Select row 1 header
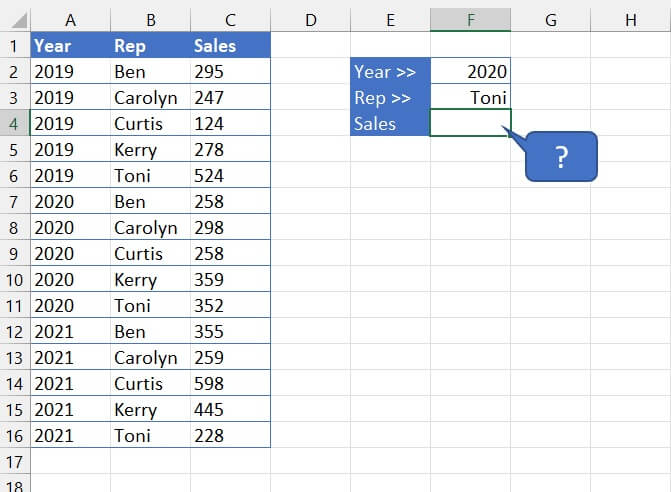Image resolution: width=671 pixels, height=492 pixels. pyautogui.click(x=15, y=46)
